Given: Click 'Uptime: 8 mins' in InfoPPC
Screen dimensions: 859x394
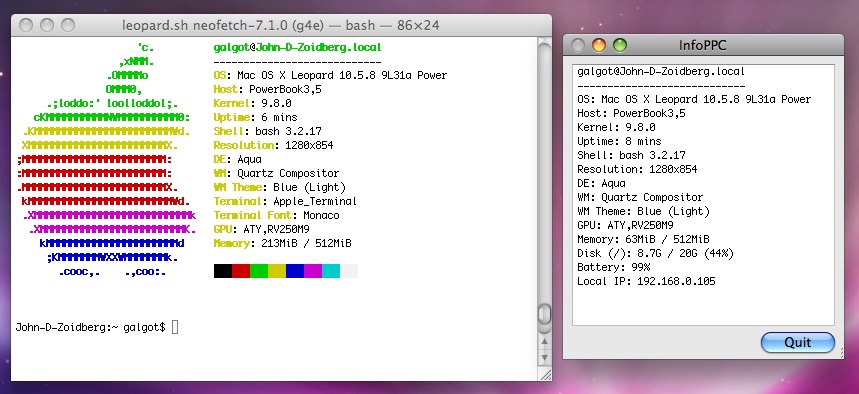Looking at the screenshot, I should tap(619, 141).
